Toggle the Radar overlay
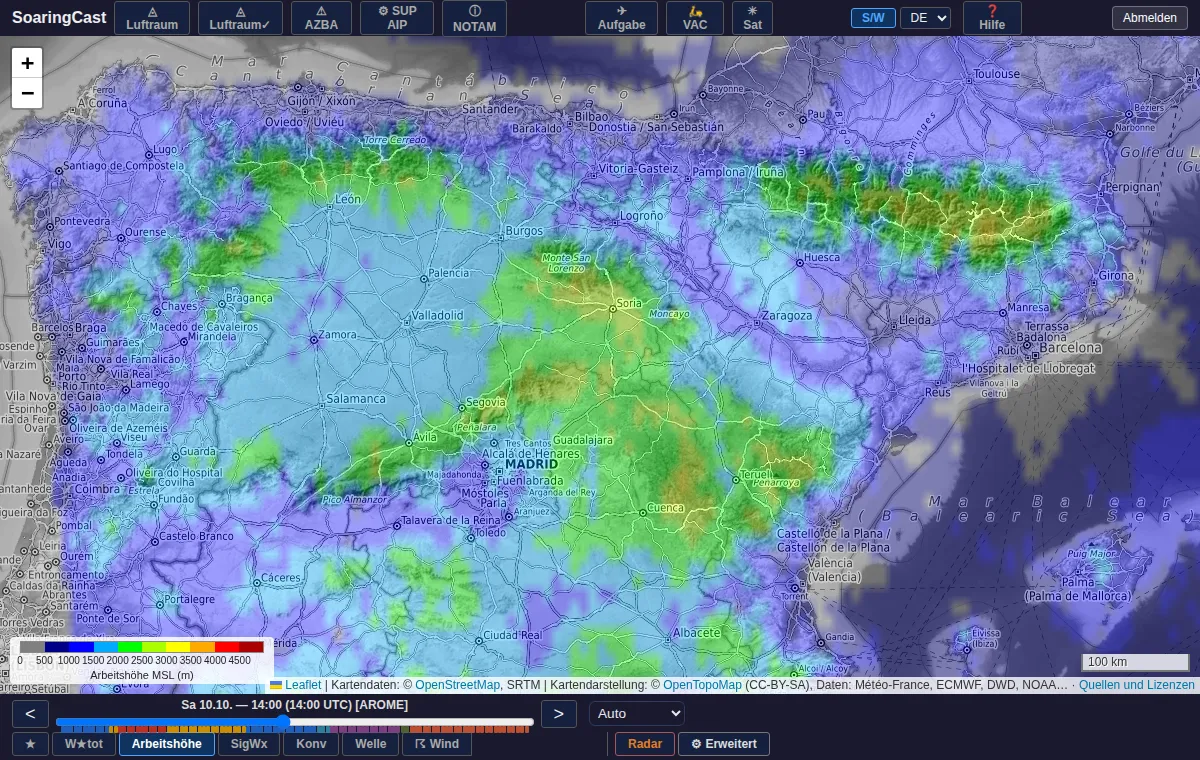Screen dimensions: 1200x760 coord(645,744)
